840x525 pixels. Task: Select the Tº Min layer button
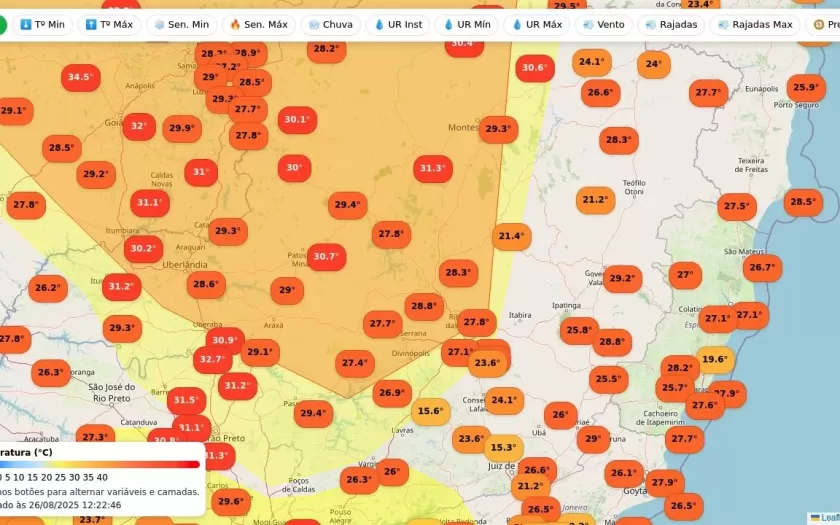click(x=41, y=24)
